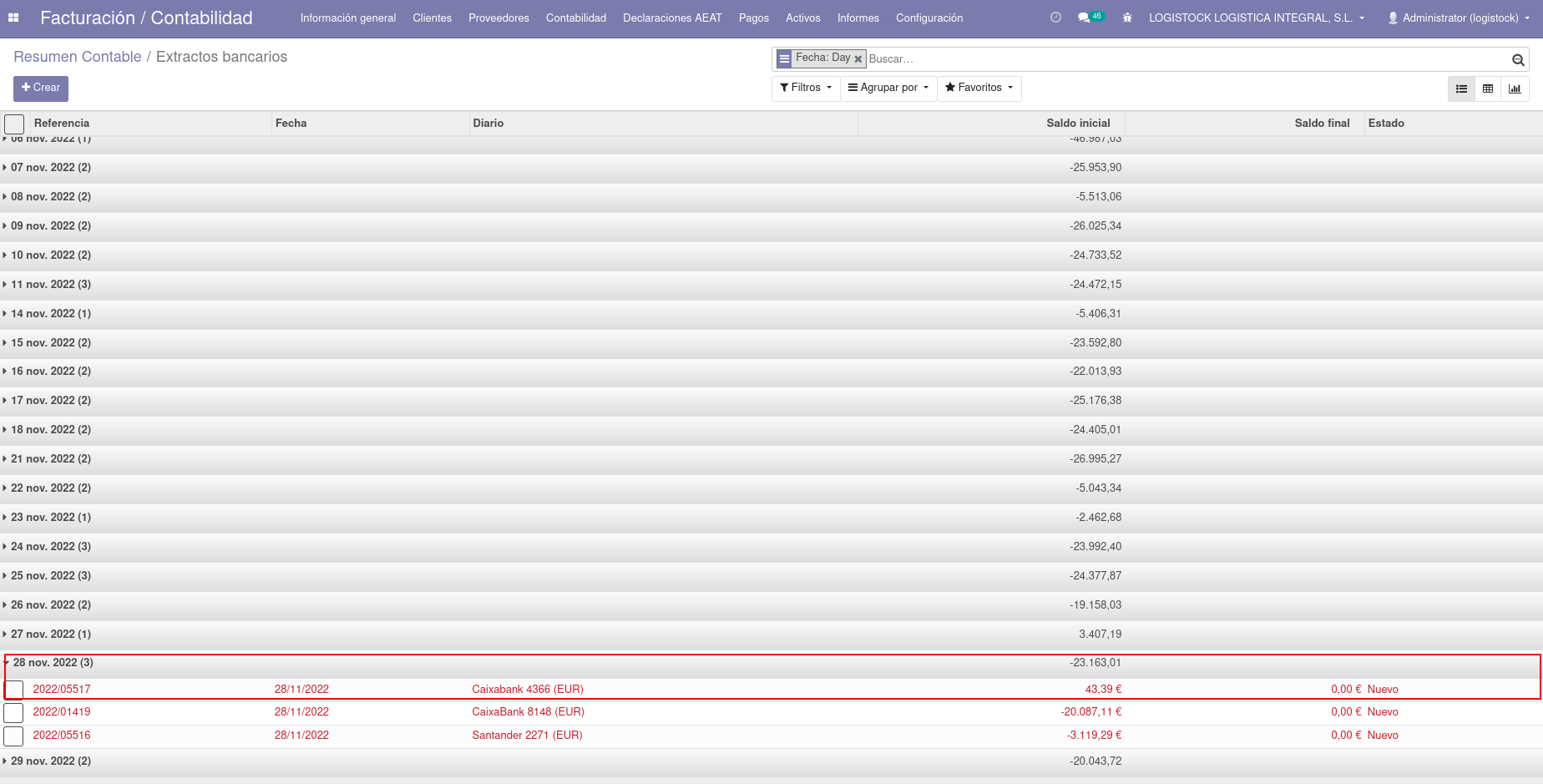
Task: Remove the Fecha: Day filter
Action: (x=858, y=58)
